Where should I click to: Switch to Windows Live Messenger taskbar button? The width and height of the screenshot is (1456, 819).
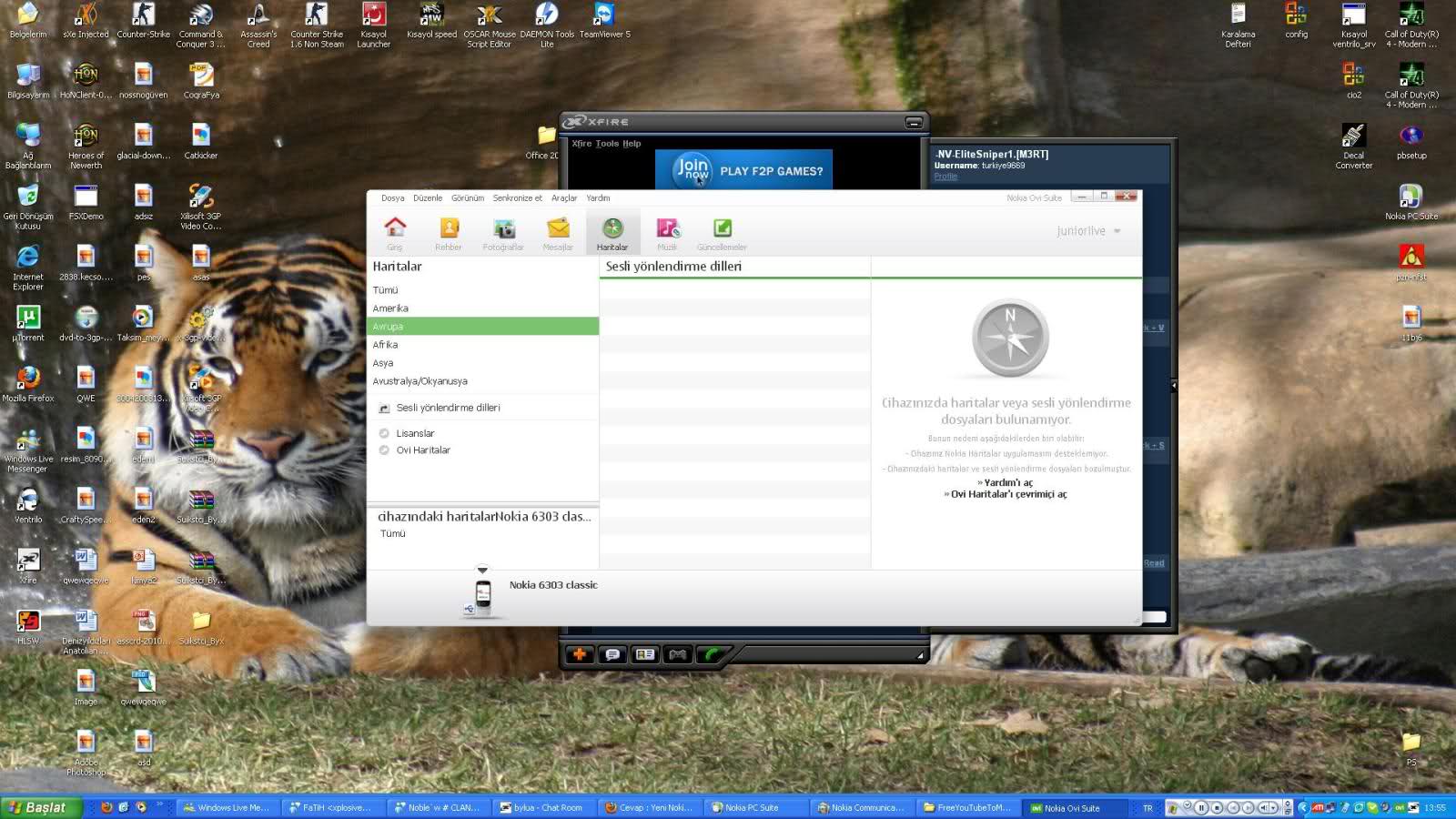click(227, 808)
